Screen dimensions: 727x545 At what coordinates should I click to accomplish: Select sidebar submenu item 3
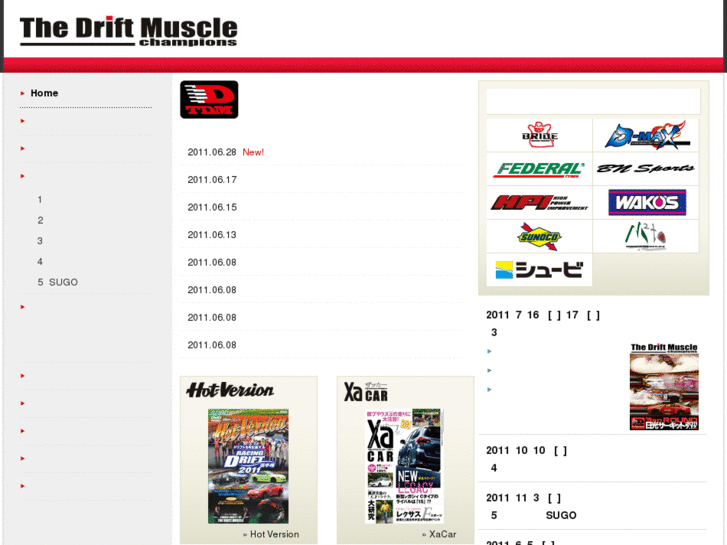tap(40, 241)
